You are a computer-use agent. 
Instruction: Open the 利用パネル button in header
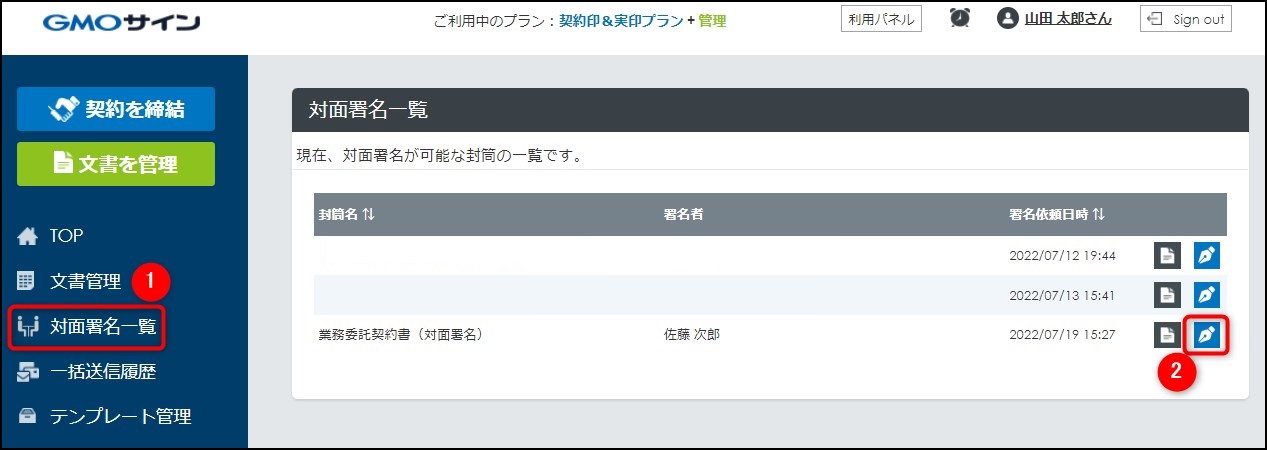coord(880,19)
